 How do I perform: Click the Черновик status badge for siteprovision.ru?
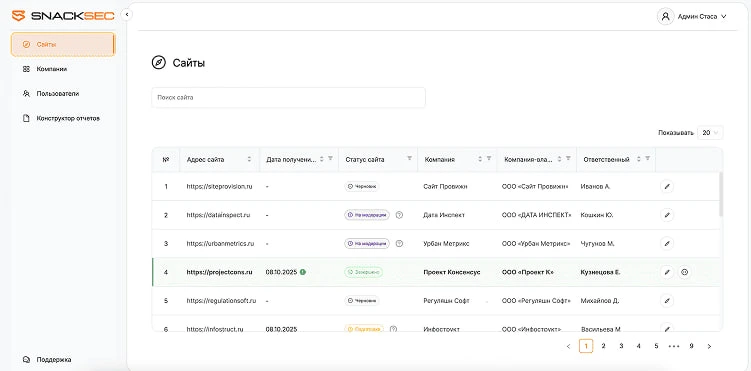coord(362,187)
